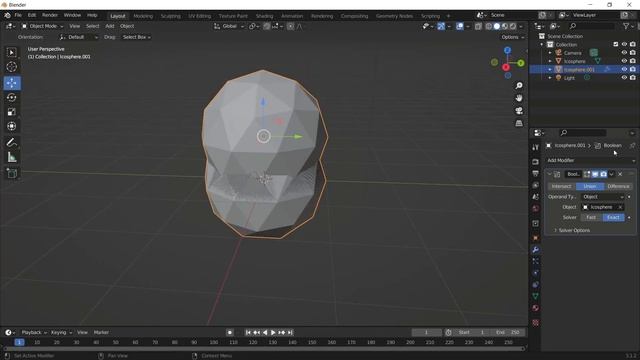Open the timeline Marker menu
This screenshot has height=360, width=640.
pos(101,333)
